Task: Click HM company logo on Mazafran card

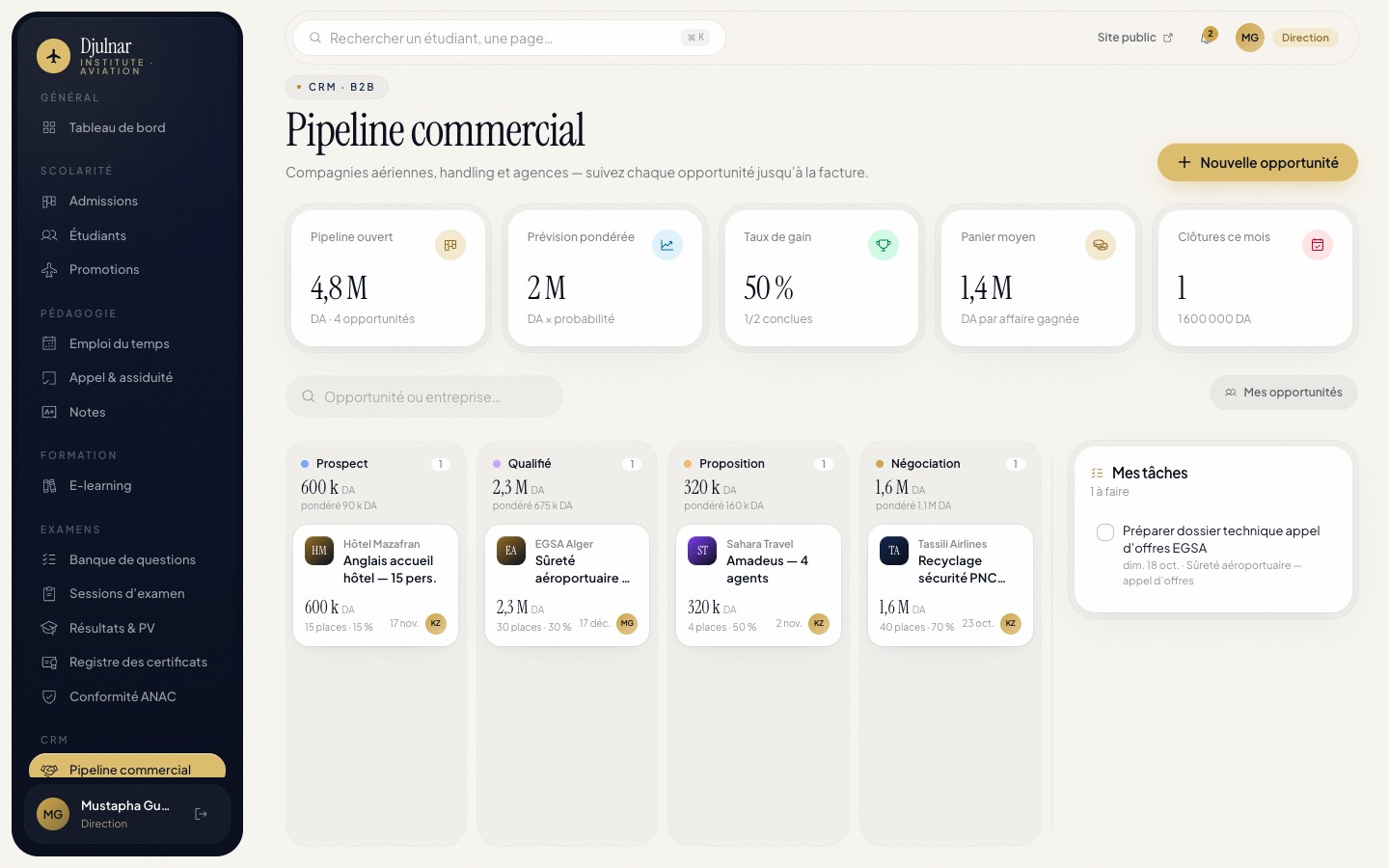Action: 319,551
